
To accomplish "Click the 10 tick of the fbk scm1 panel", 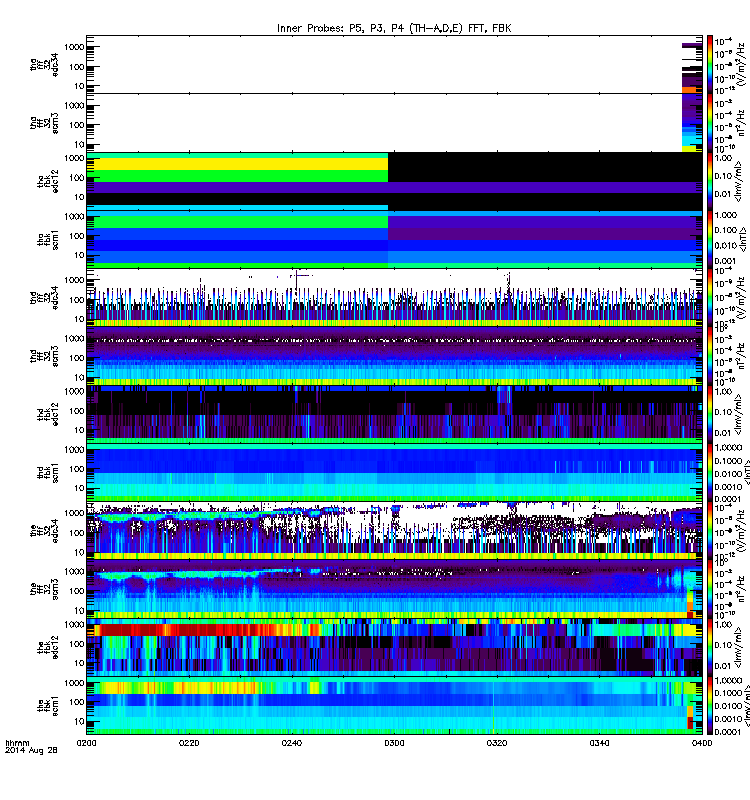I will 79,721.
